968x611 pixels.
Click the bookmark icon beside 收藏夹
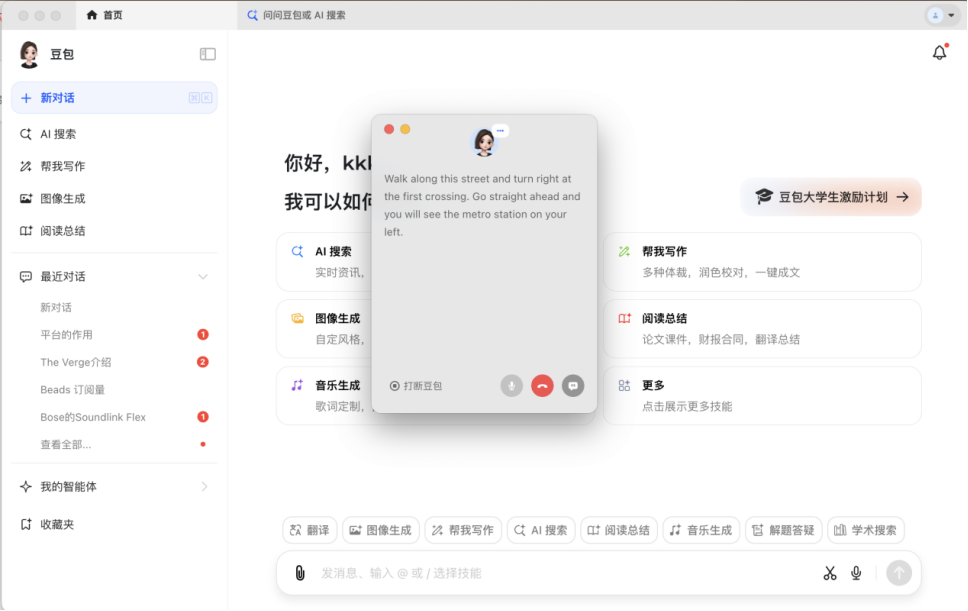[25, 524]
